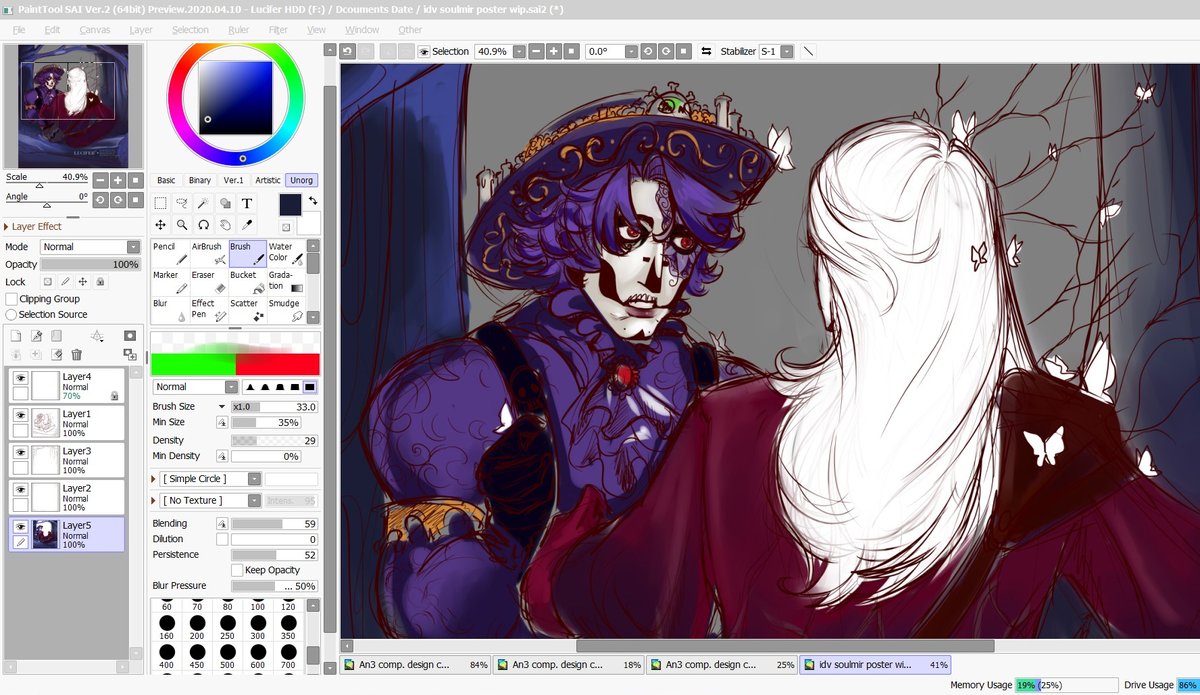Screen dimensions: 1200x695
Task: Open the File menu
Action: tap(19, 30)
